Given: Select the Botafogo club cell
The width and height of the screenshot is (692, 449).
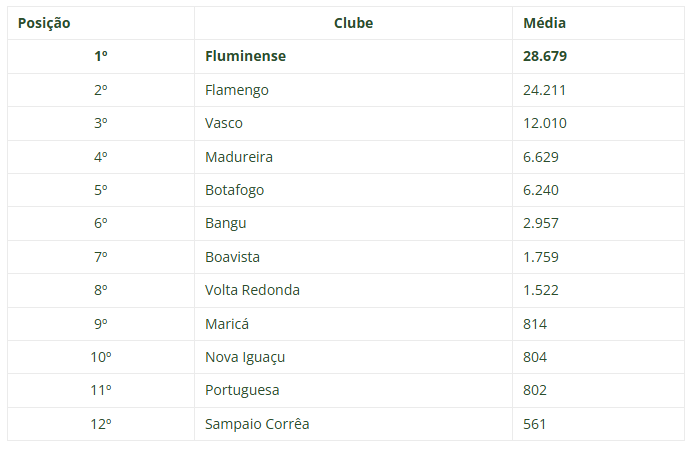Looking at the screenshot, I should [234, 190].
